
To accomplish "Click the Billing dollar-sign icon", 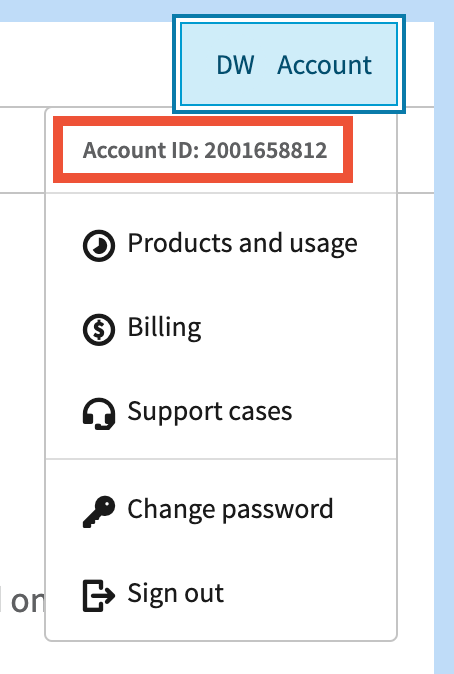I will click(98, 330).
